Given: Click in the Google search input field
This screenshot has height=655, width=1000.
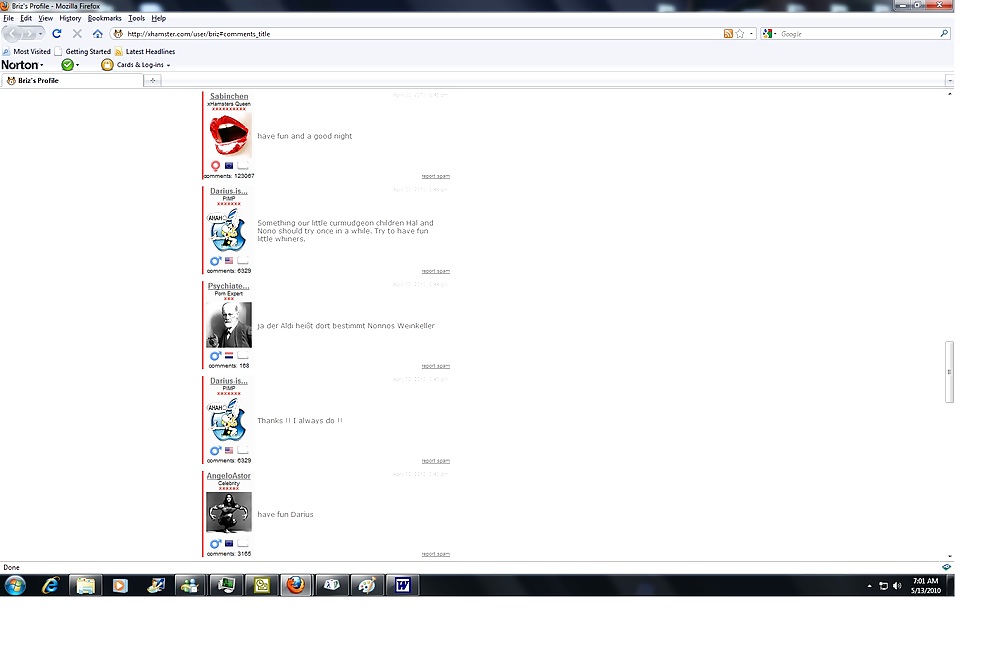Looking at the screenshot, I should coord(855,34).
